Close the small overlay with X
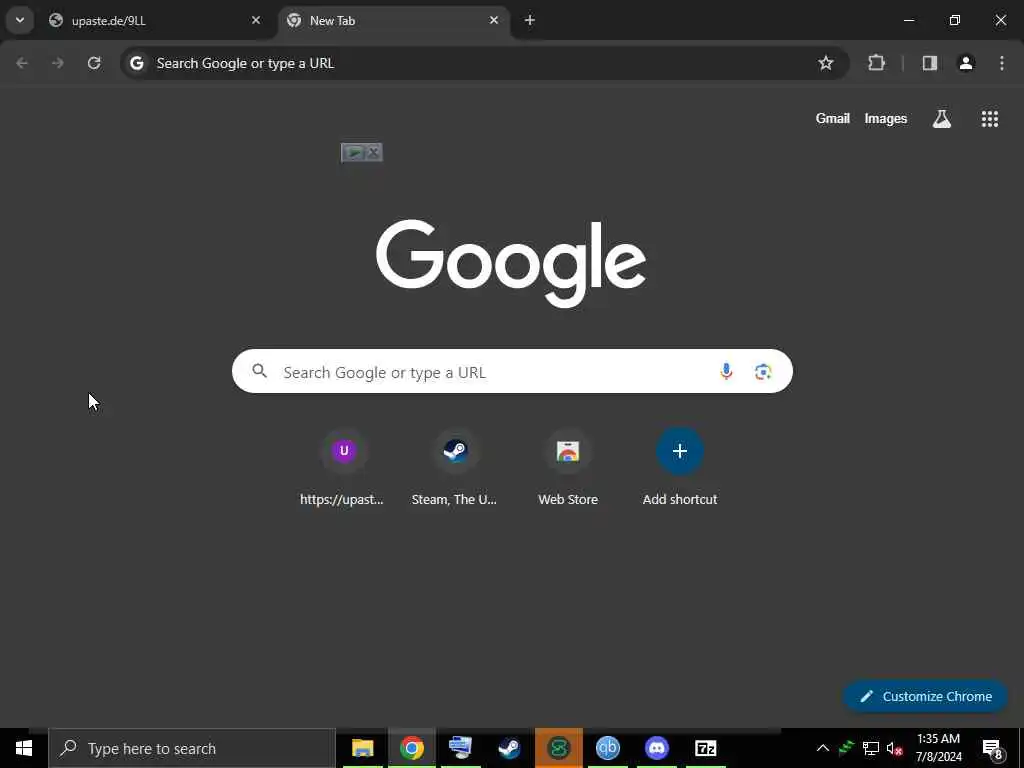 (x=373, y=153)
